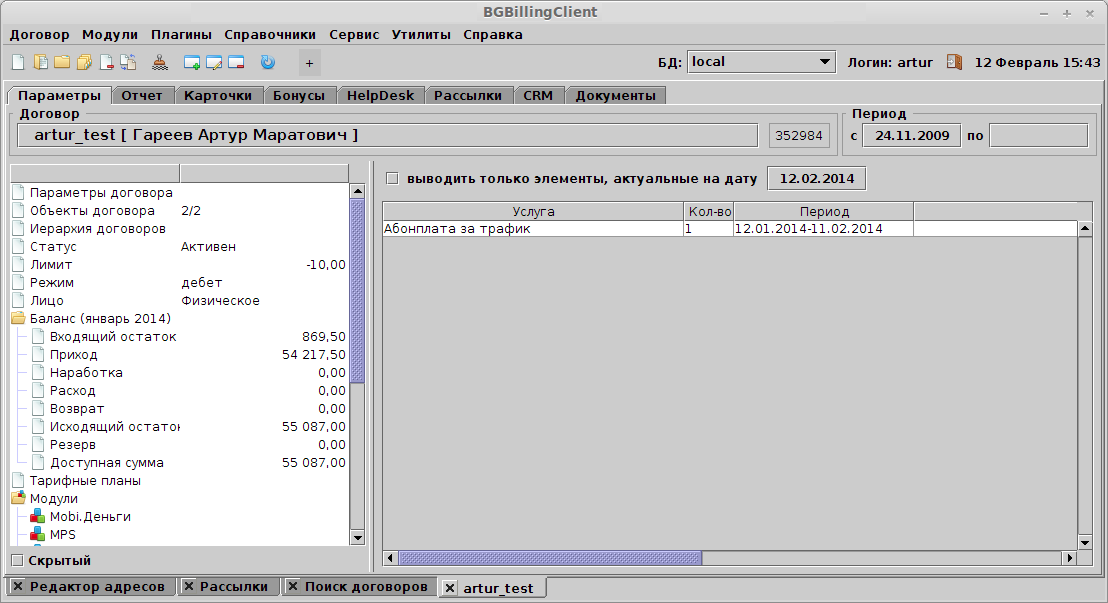Click the window with green plus icon
1108x603 pixels.
pyautogui.click(x=192, y=62)
